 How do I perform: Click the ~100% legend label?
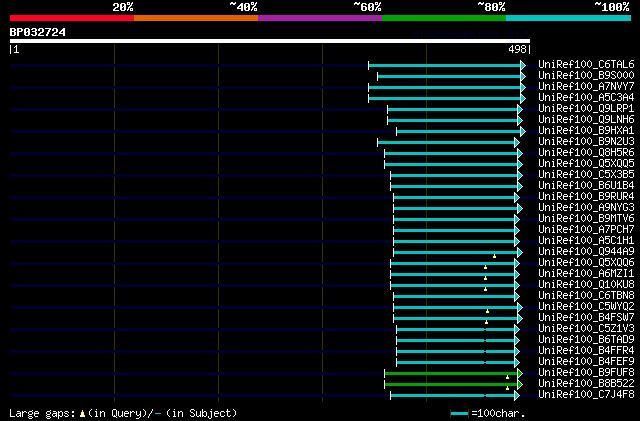(x=612, y=7)
